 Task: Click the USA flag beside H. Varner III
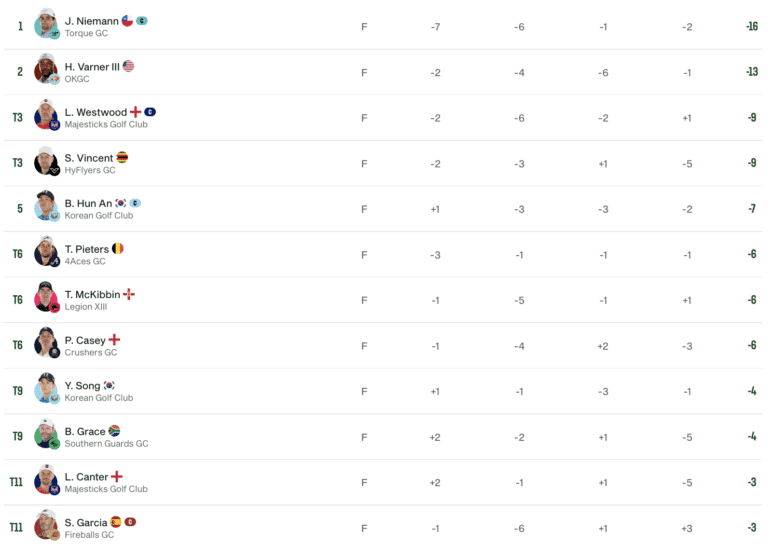pyautogui.click(x=128, y=66)
